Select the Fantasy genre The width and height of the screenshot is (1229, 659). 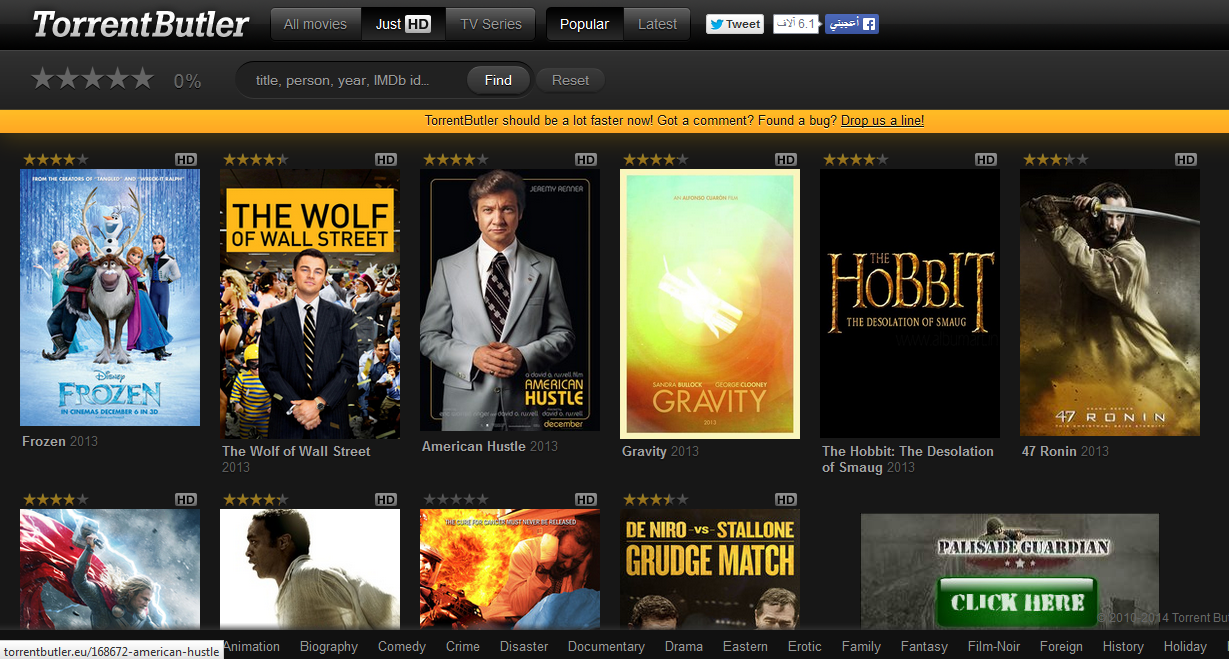[924, 646]
